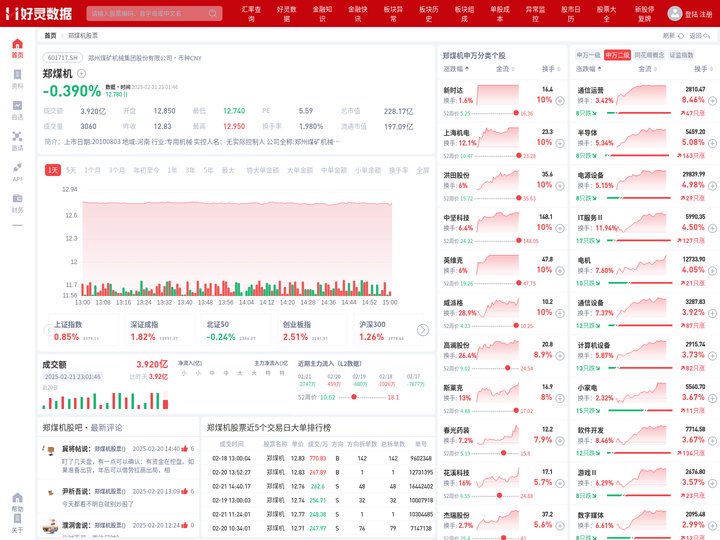Switch to the 证监指数 tab
Screen dimensions: 720x540
click(681, 55)
